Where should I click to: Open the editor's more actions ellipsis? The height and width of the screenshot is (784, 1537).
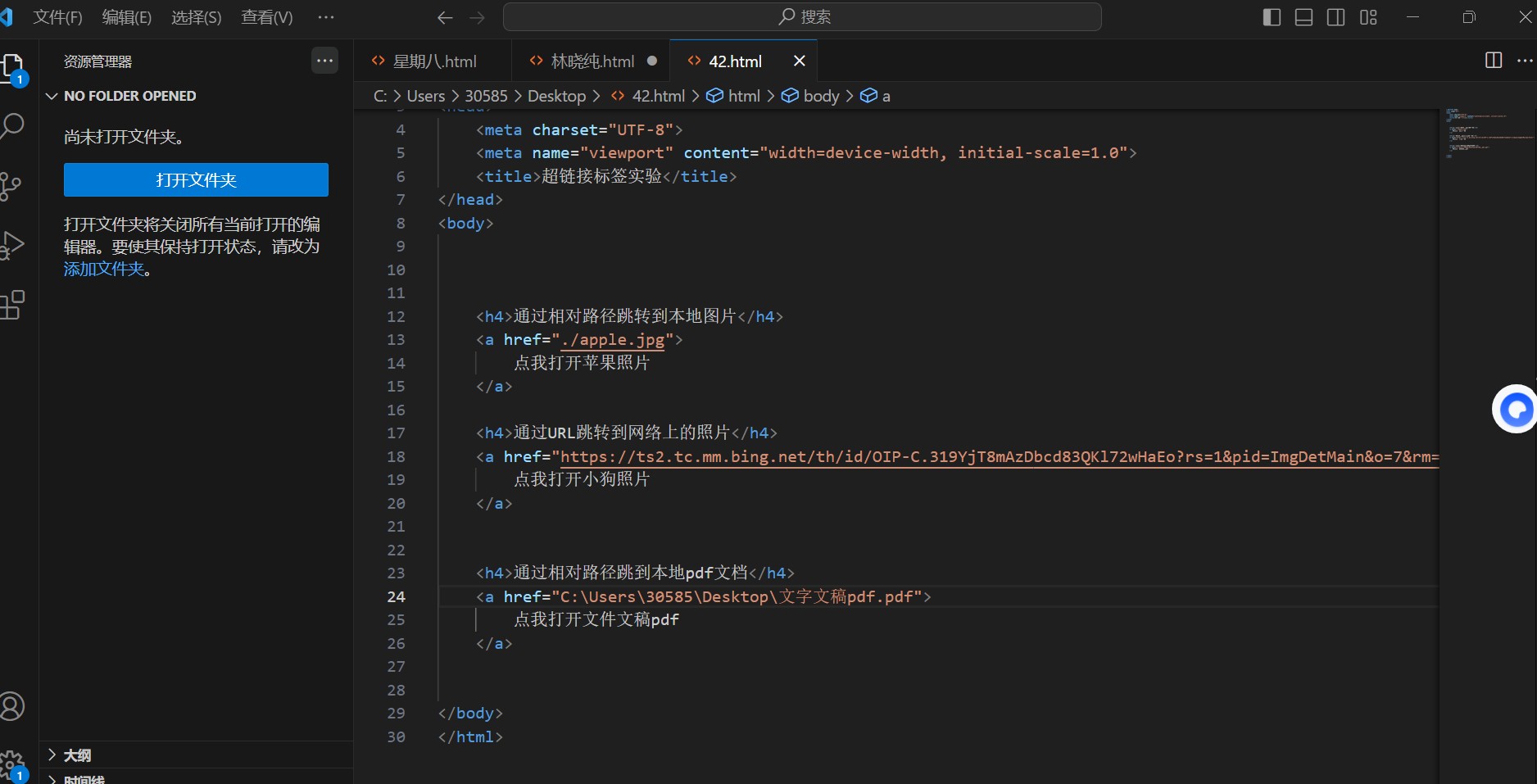[x=1525, y=61]
